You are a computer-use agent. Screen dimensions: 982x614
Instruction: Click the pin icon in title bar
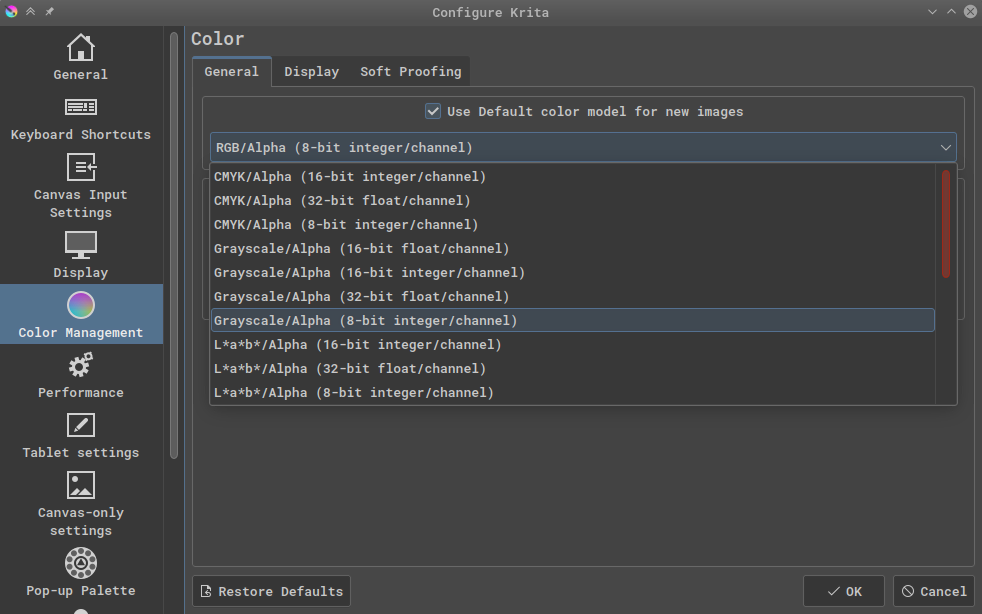coord(49,11)
